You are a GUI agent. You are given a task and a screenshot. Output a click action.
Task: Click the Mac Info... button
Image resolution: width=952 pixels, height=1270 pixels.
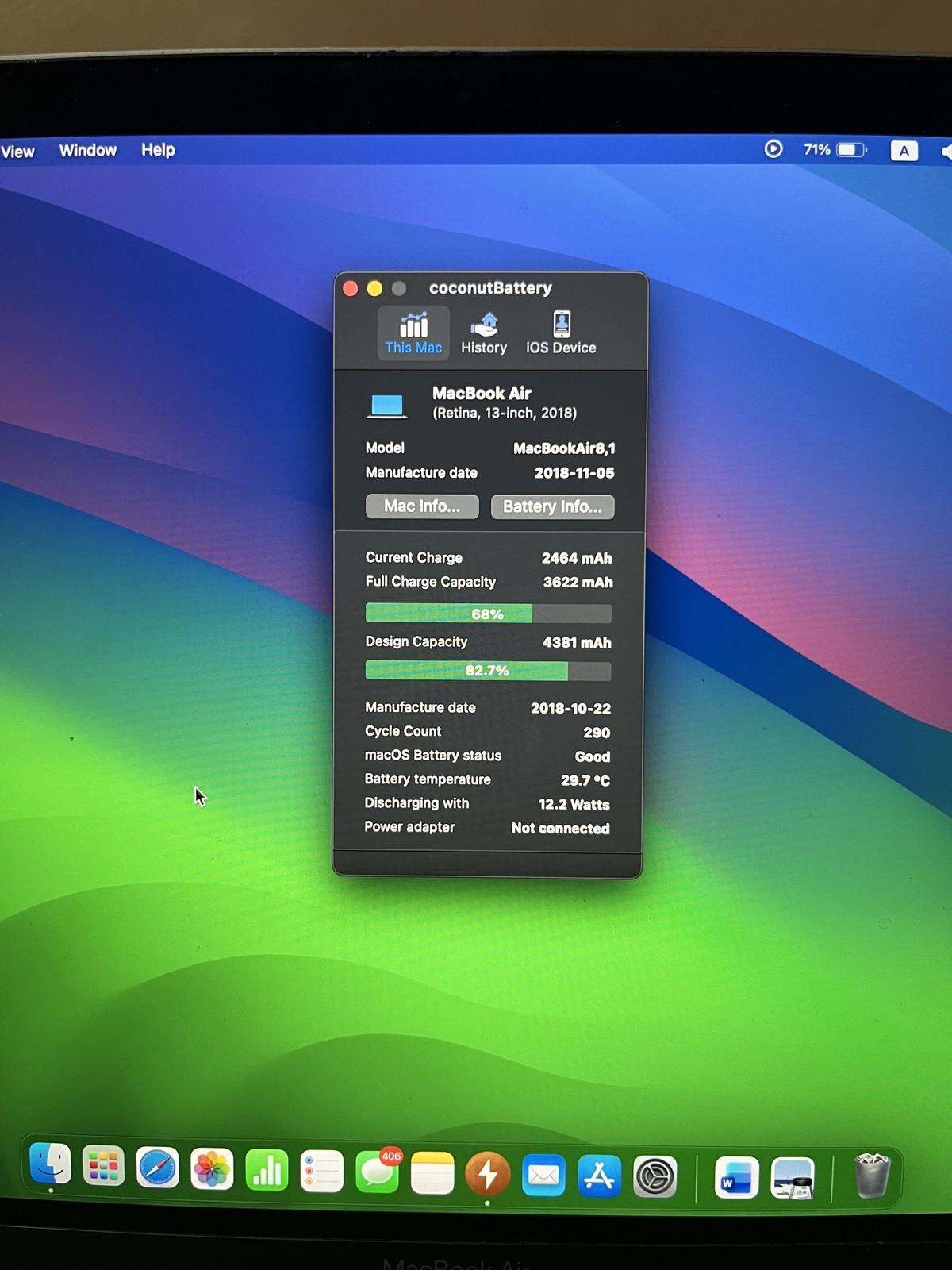[x=422, y=506]
